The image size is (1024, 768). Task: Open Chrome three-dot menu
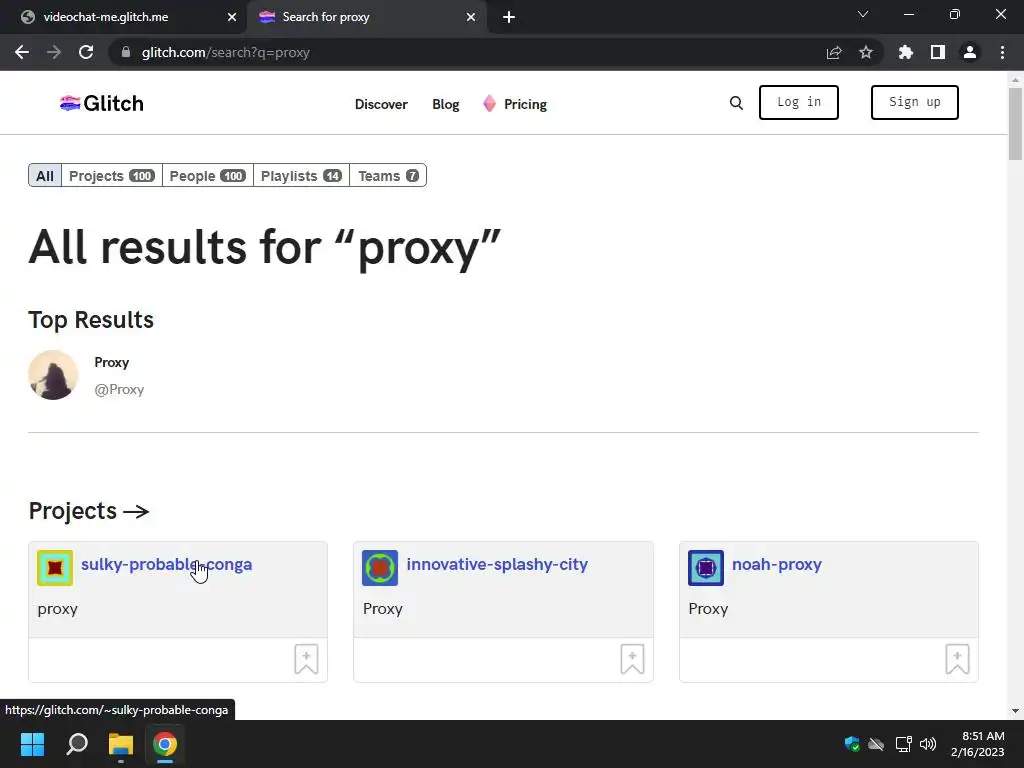[x=1002, y=52]
